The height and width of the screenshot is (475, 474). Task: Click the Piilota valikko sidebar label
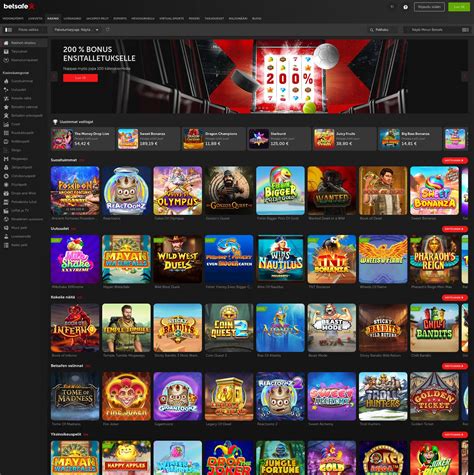[28, 30]
